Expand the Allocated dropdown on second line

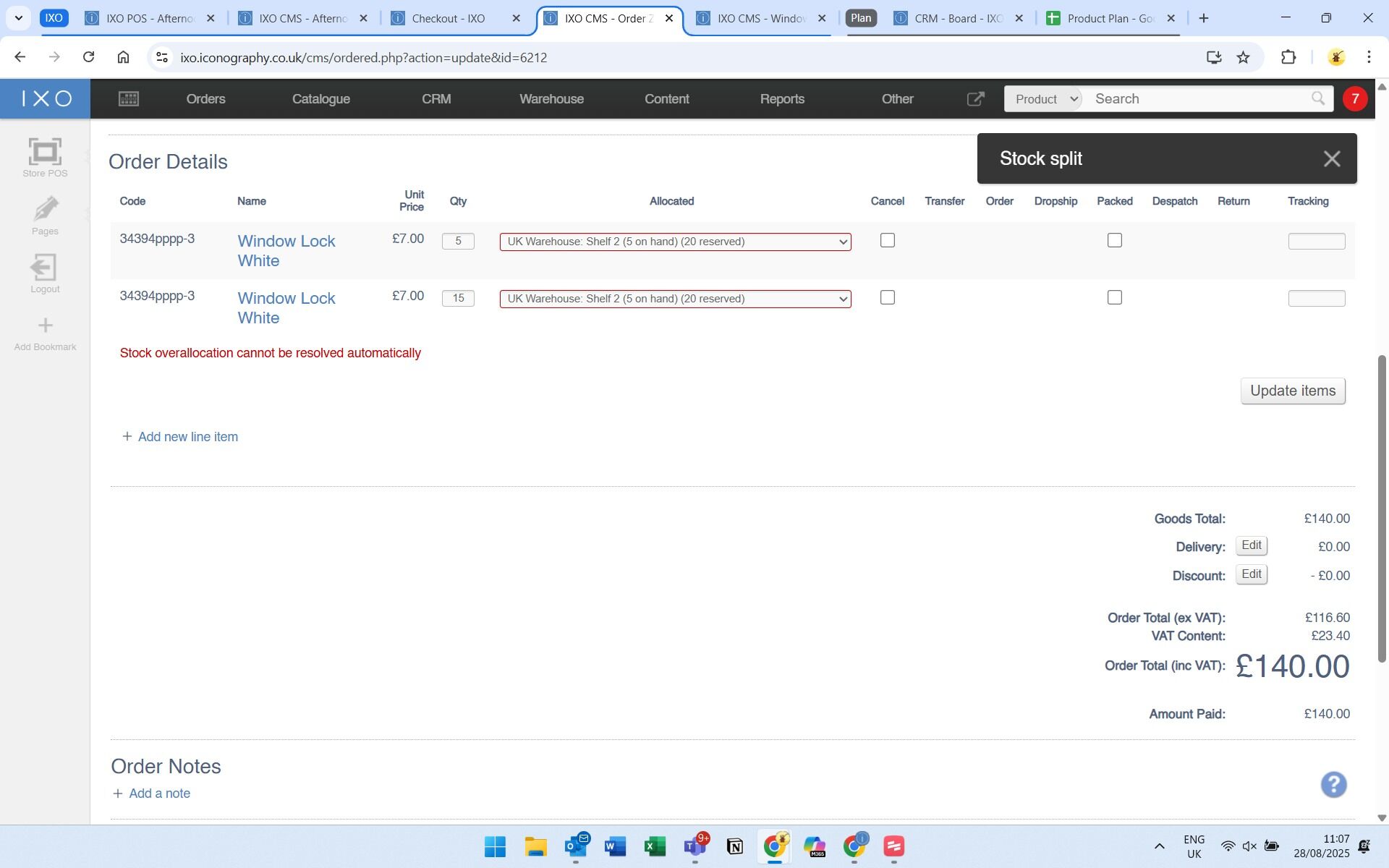[x=675, y=299]
